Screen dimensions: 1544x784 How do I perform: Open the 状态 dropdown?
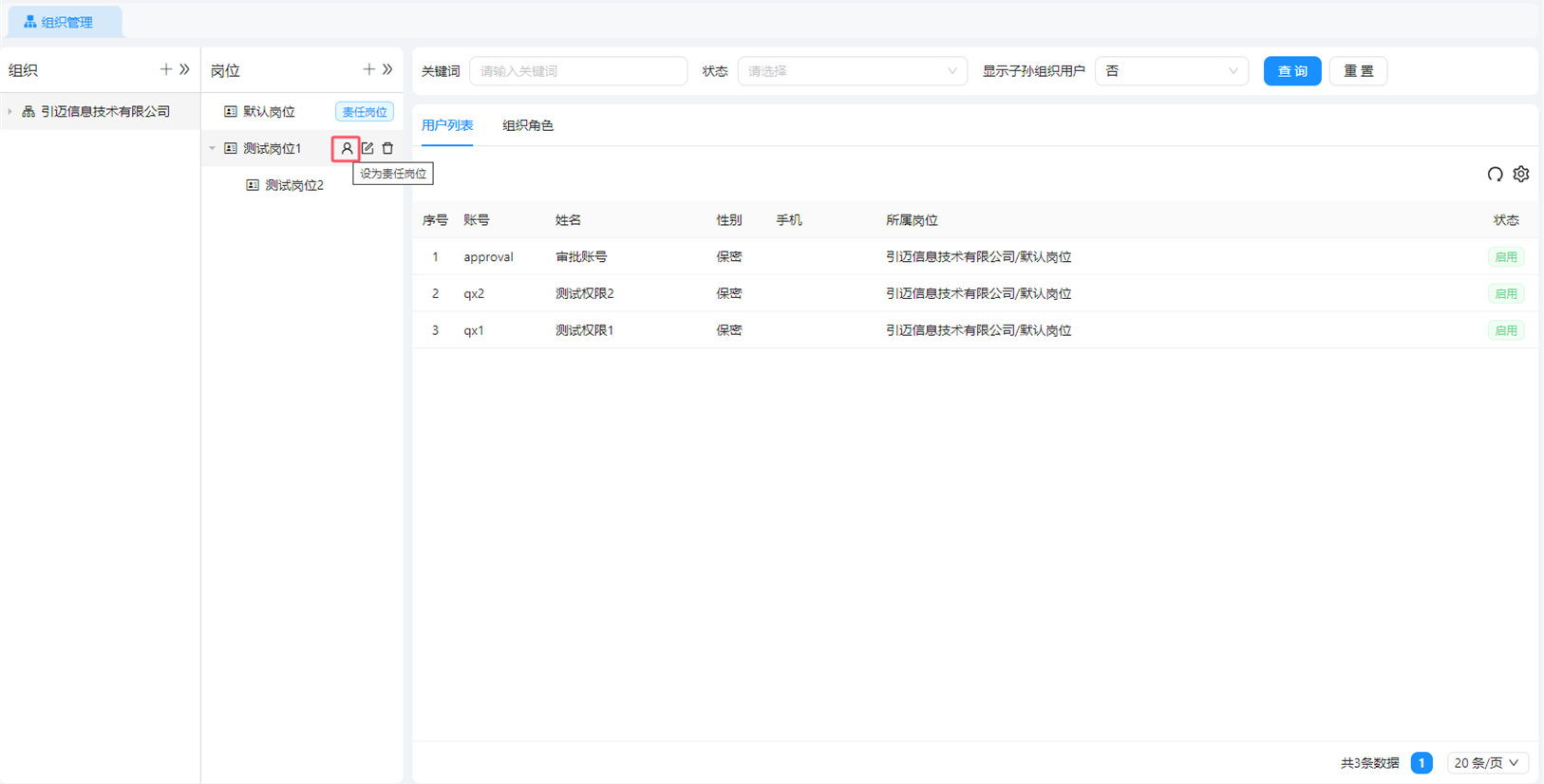click(x=852, y=71)
